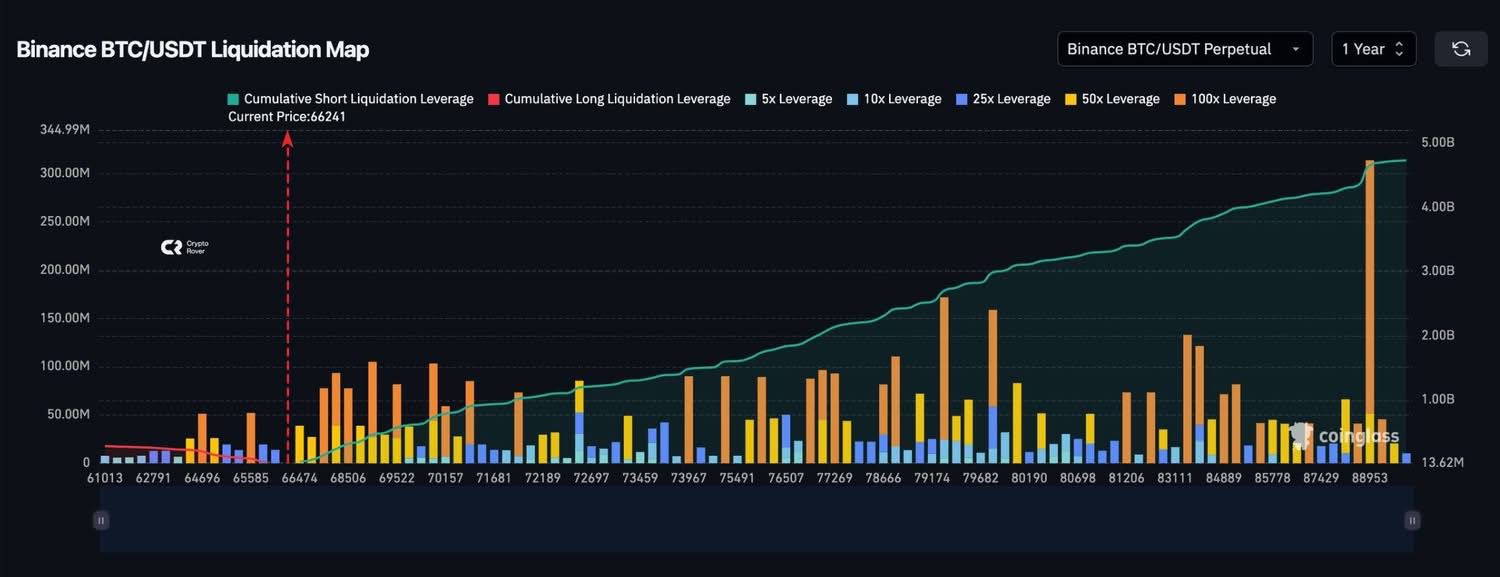
Task: Toggle Cumulative Short Liquidation Leverage legend
Action: (351, 99)
